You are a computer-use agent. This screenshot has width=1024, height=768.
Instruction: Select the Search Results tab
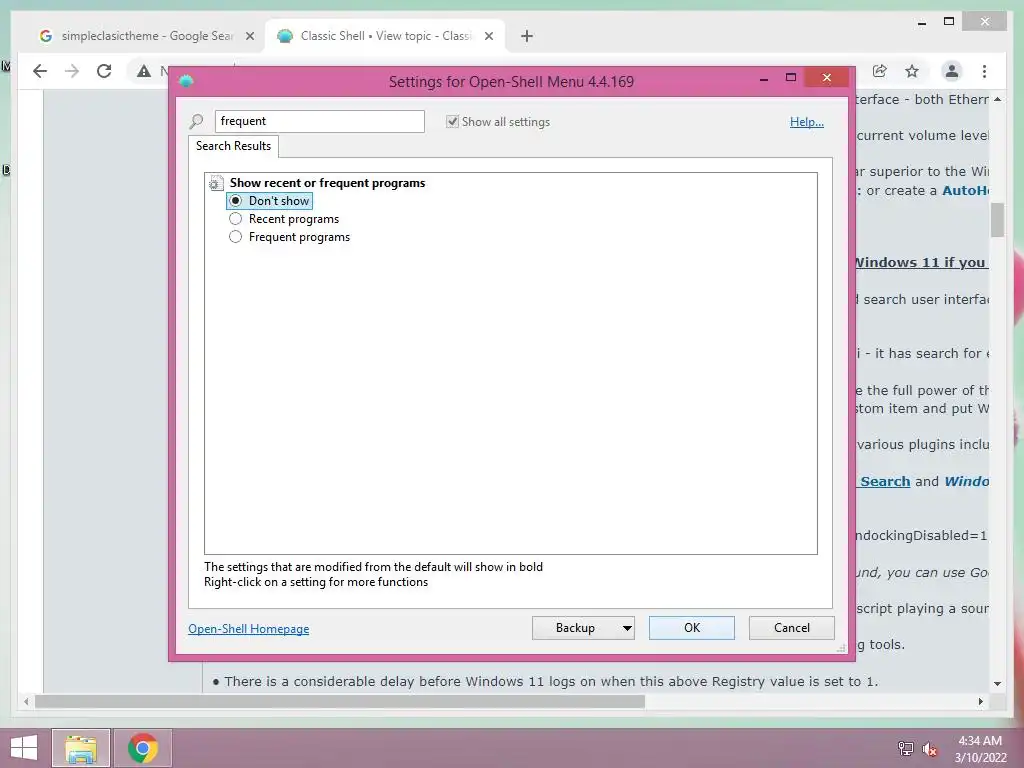(233, 146)
